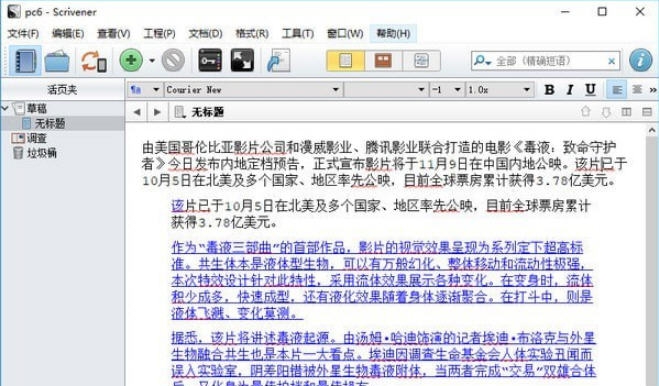This screenshot has width=659, height=386.
Task: Select the 草稿 binder item
Action: [x=37, y=108]
